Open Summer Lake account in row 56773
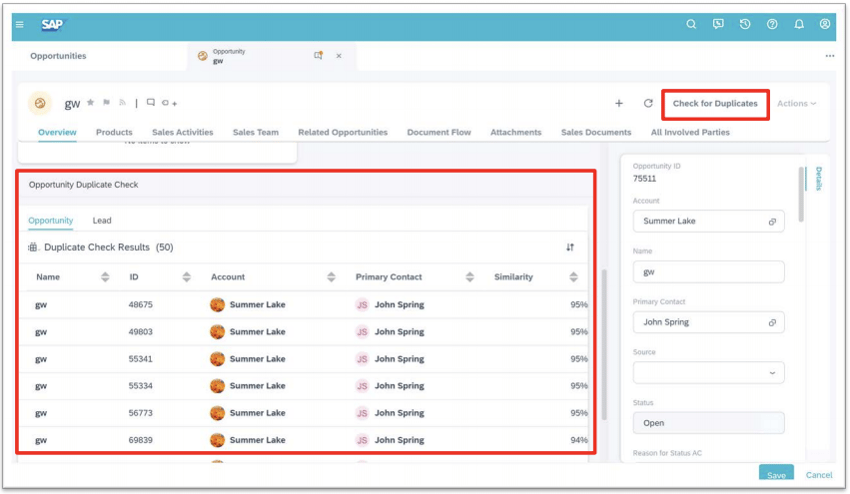 [x=257, y=413]
